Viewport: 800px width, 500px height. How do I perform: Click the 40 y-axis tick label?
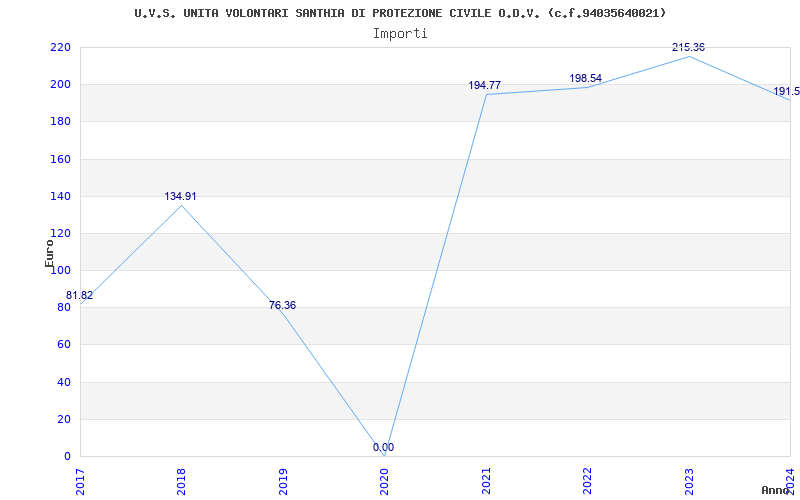[x=64, y=382]
